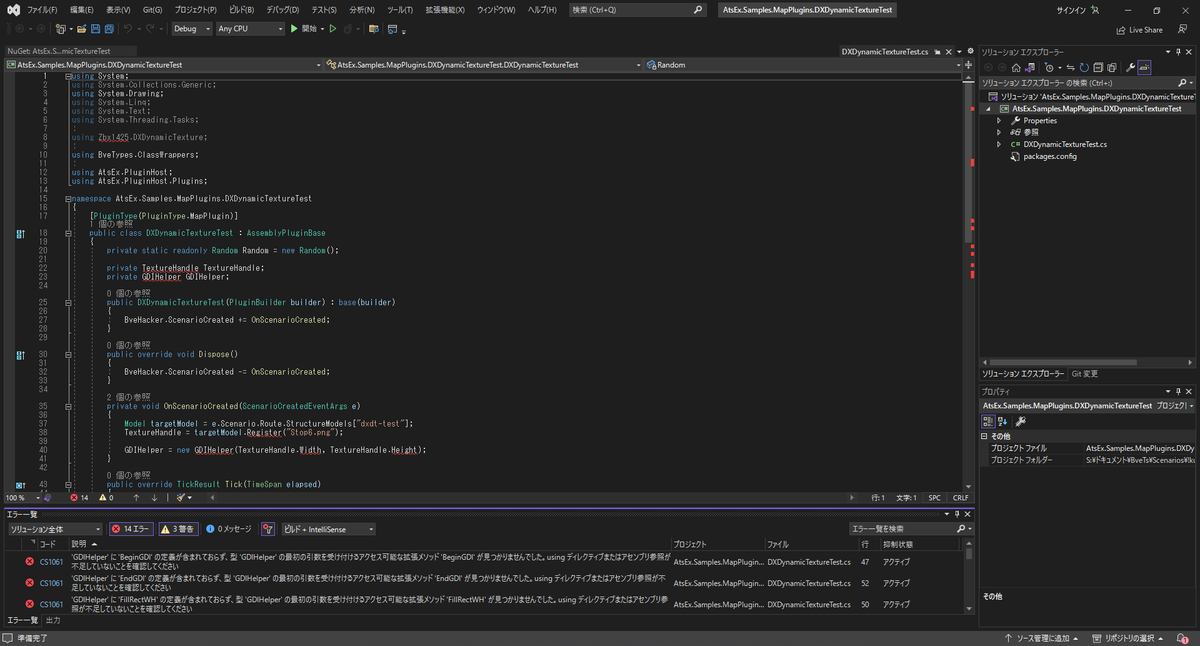The image size is (1200, 646).
Task: Expand the DXDynamicTextureTest.cs file node
Action: [x=999, y=144]
